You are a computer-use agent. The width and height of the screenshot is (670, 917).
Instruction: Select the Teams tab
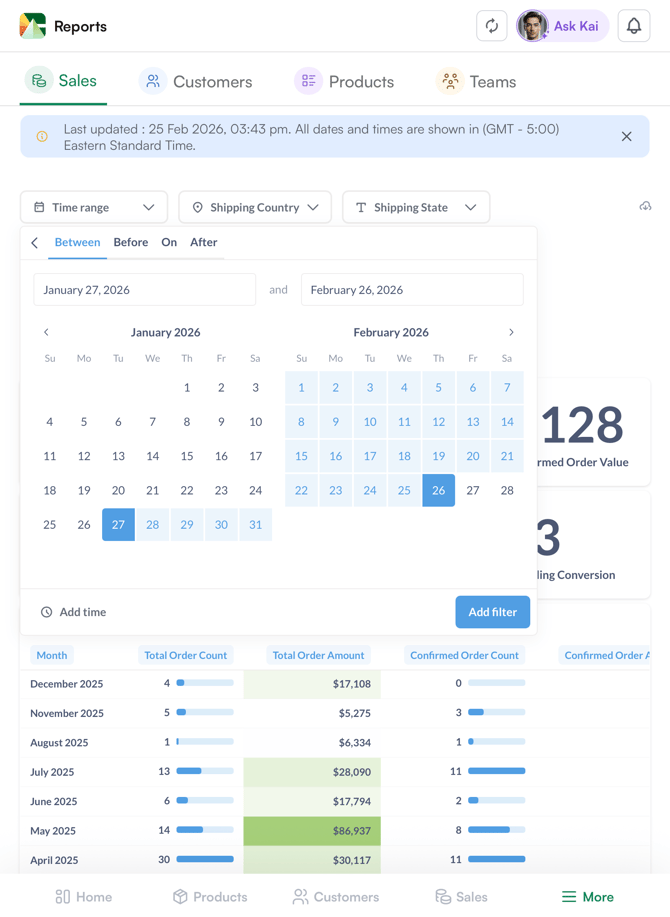[x=477, y=82]
